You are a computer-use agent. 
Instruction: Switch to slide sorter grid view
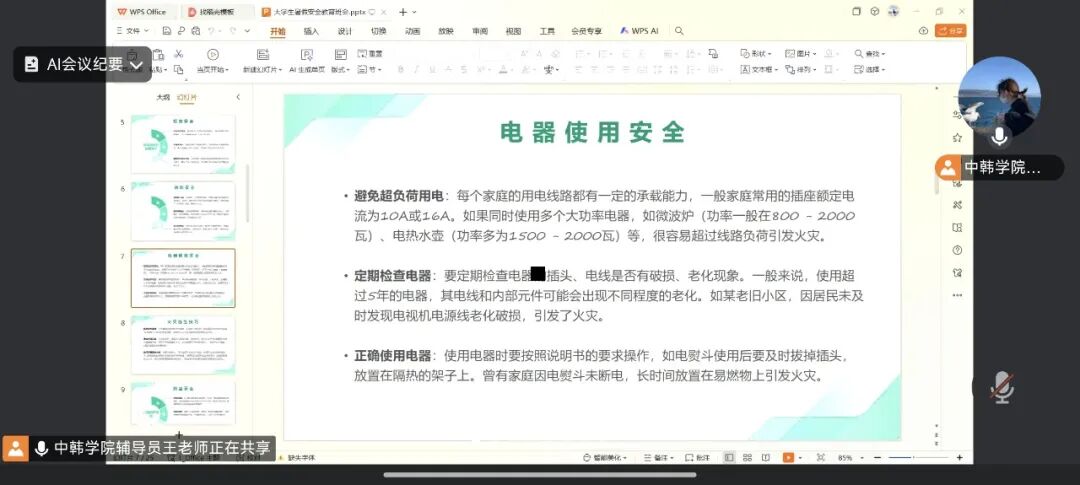pos(748,457)
